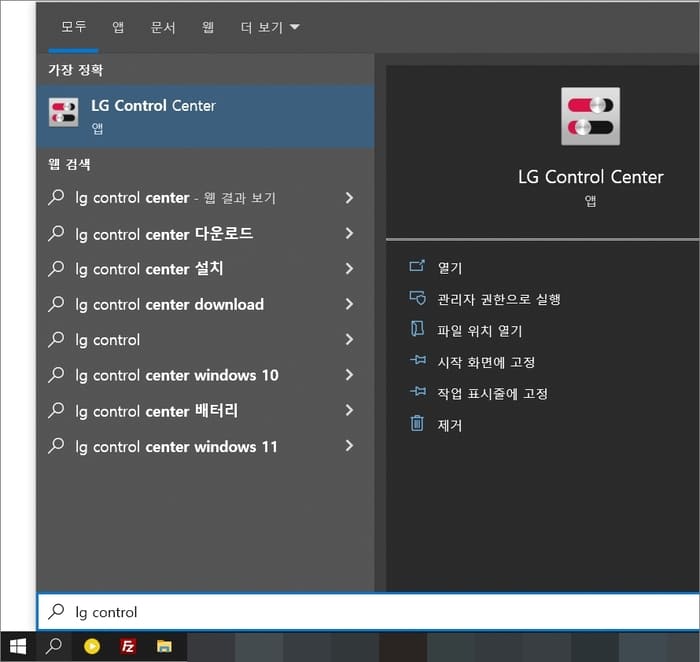Screen dimensions: 700x662
Task: Click the 'LG Control Center' title in preview pane
Action: [x=591, y=177]
